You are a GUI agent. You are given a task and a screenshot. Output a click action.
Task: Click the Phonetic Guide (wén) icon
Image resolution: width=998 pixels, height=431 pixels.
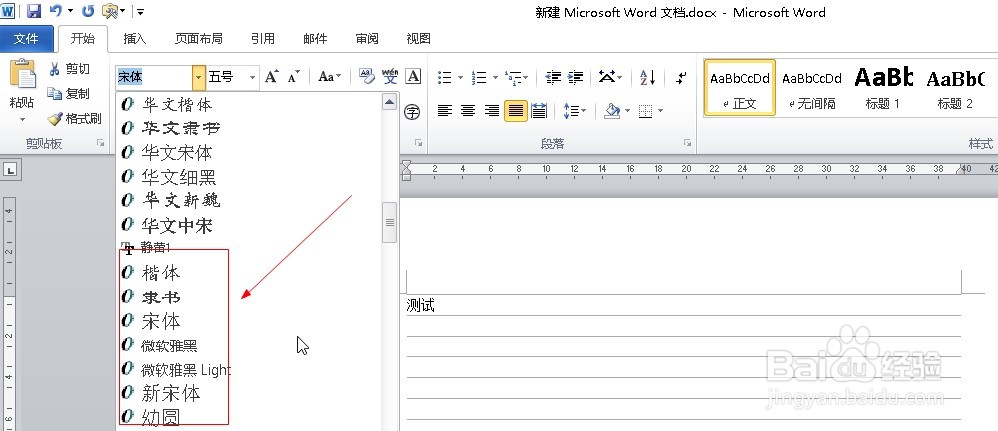tap(390, 77)
